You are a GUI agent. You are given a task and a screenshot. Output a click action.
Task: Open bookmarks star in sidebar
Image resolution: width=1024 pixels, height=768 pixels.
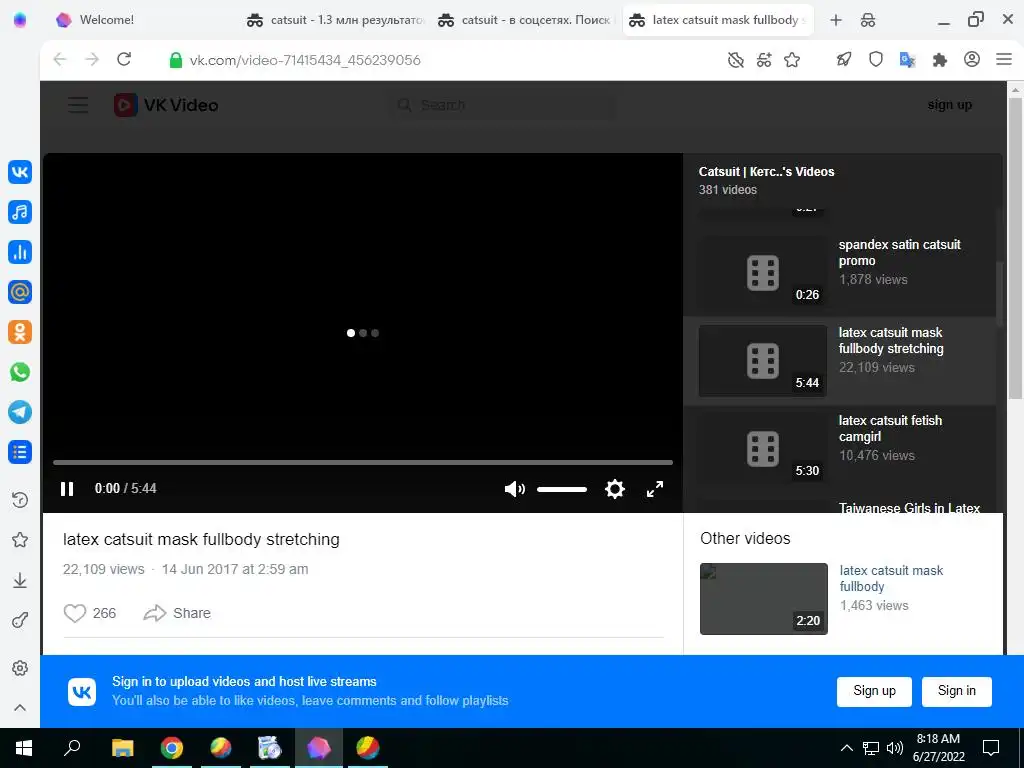click(x=20, y=539)
